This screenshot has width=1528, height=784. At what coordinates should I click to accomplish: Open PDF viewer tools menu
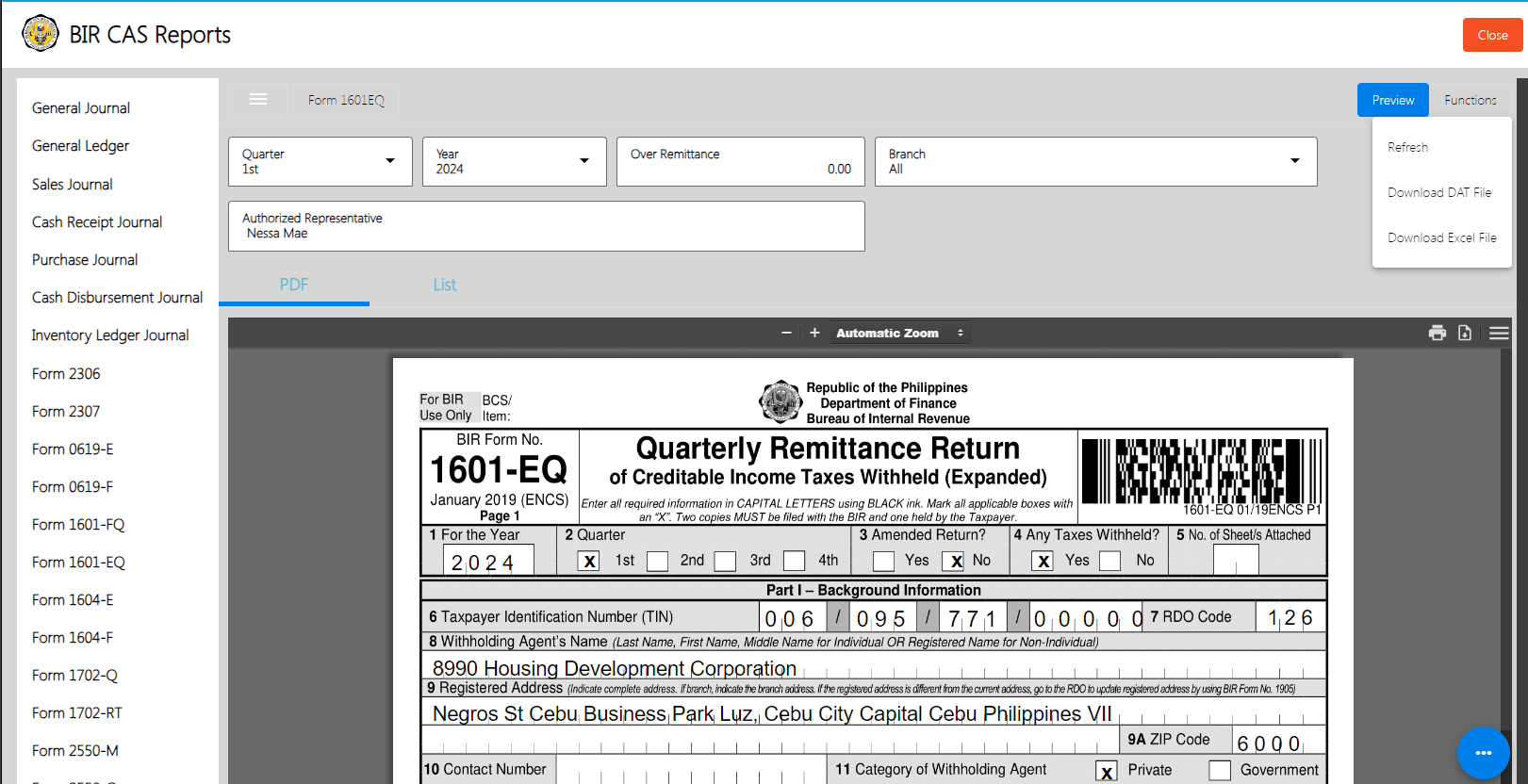[1500, 333]
